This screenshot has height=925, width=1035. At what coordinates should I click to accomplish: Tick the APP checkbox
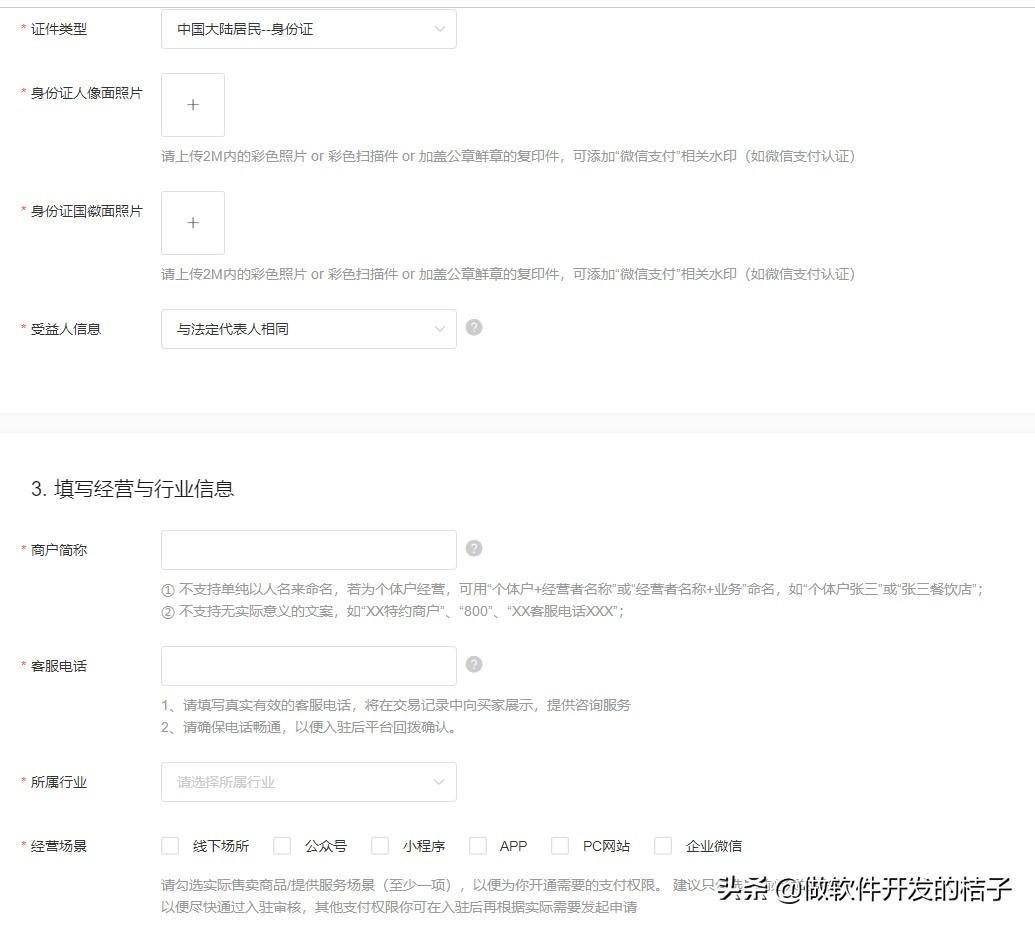[x=478, y=846]
